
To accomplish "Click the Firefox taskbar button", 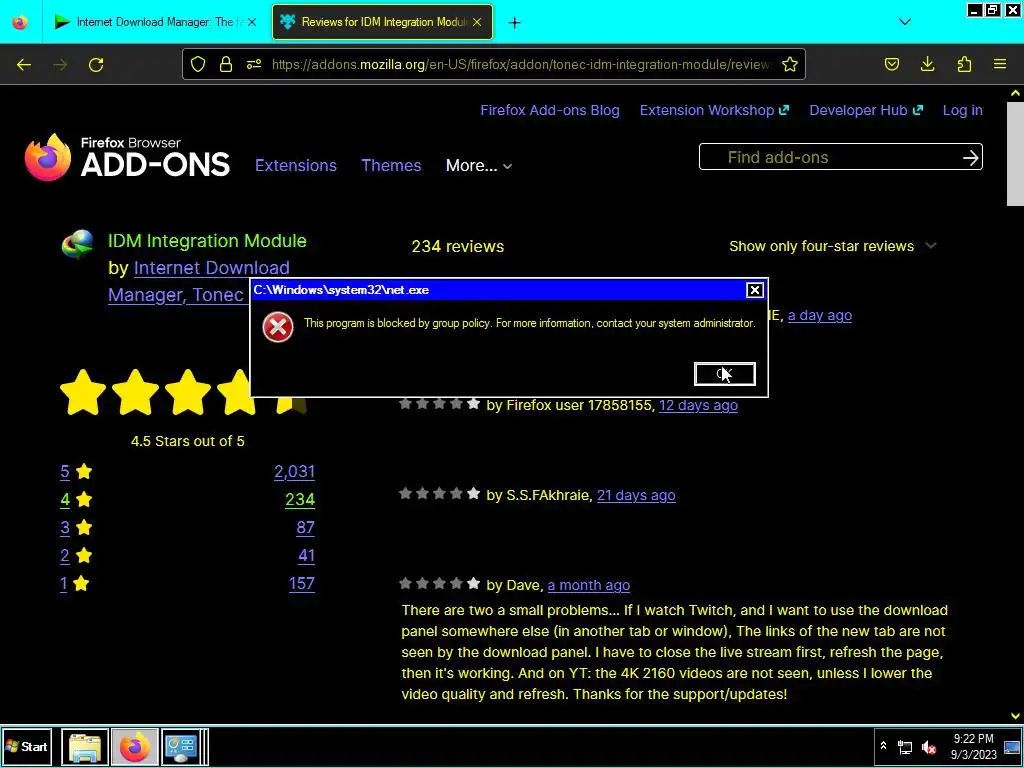I will coord(135,747).
